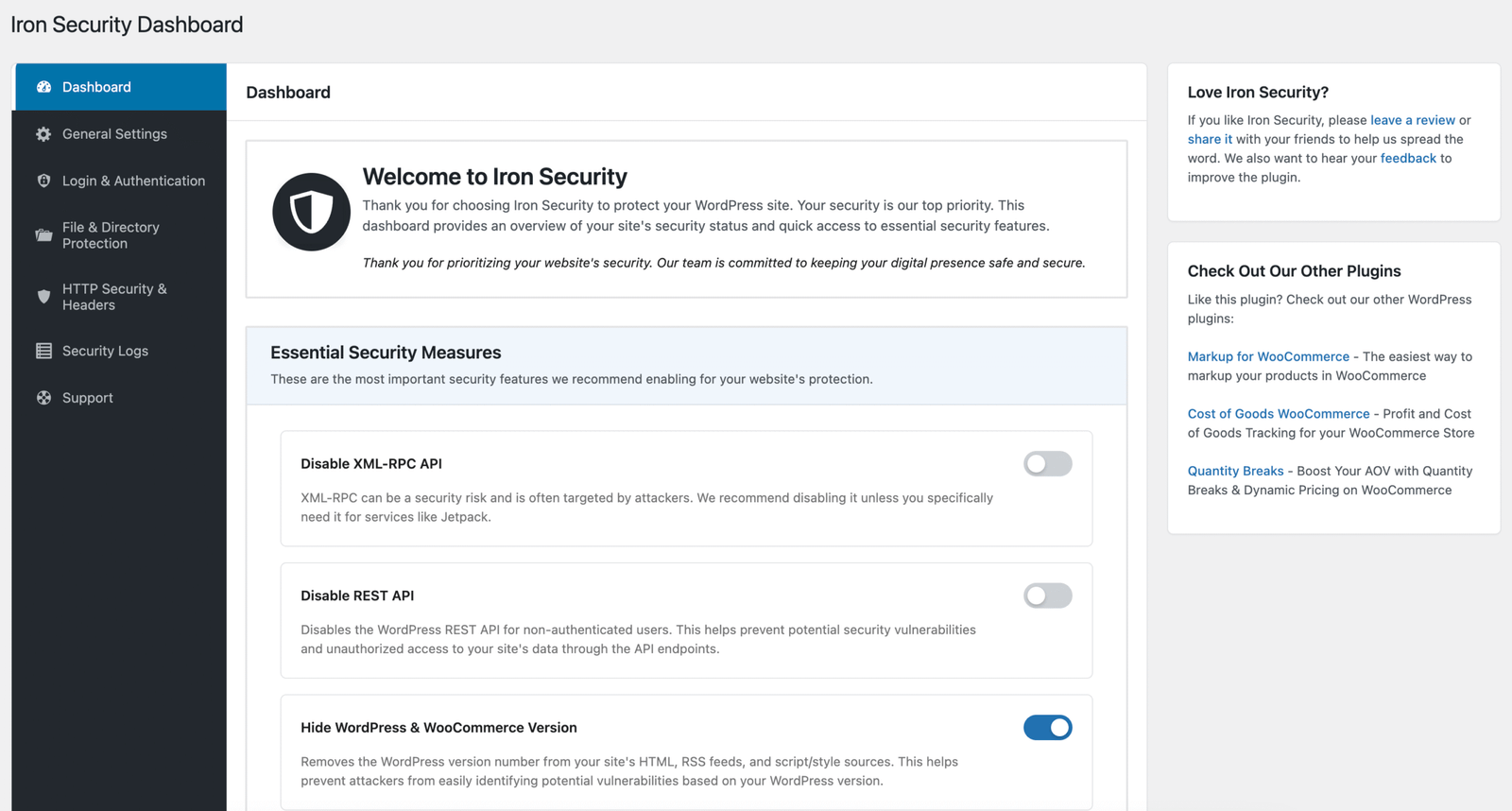Click 'Check Out Our Other Plugins' heading
Image resolution: width=1512 pixels, height=811 pixels.
[x=1294, y=271]
